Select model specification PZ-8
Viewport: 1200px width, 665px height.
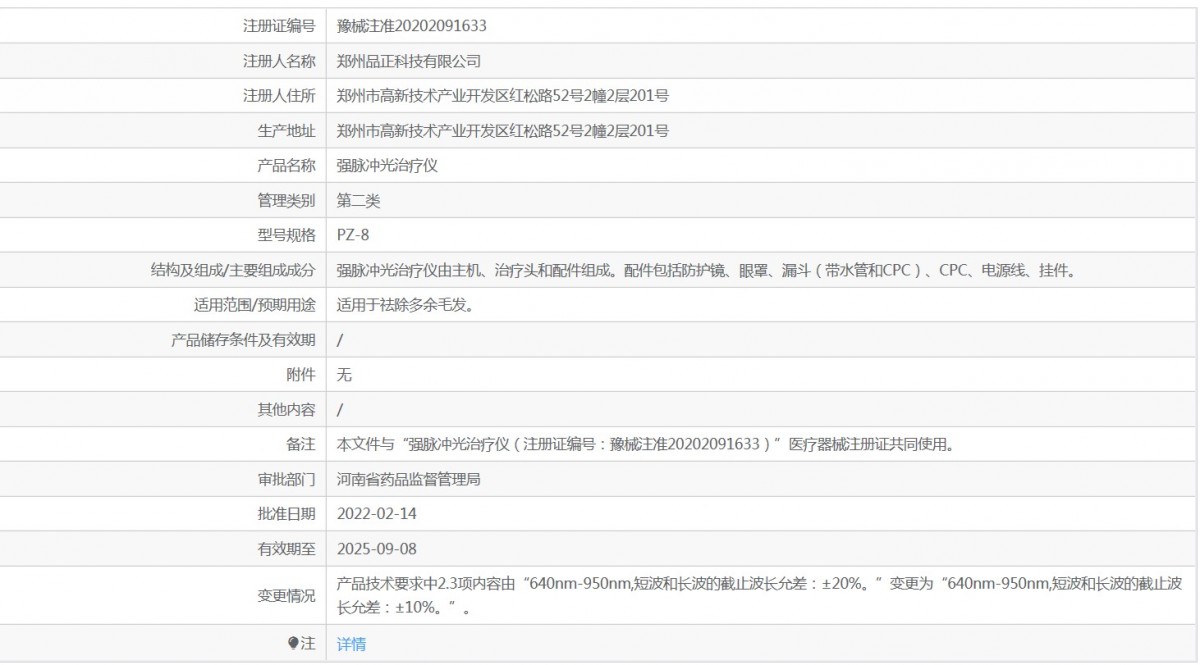(x=354, y=235)
